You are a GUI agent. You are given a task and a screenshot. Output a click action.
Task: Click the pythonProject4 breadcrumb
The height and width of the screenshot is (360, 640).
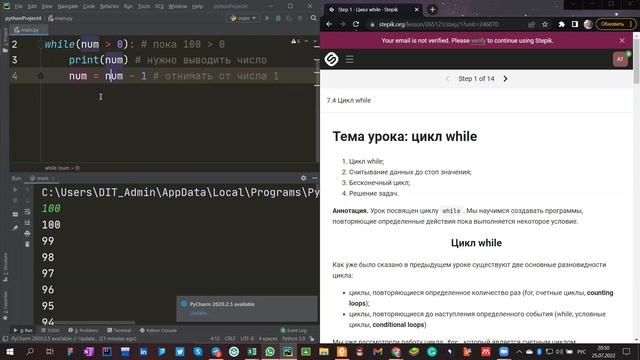click(x=23, y=18)
